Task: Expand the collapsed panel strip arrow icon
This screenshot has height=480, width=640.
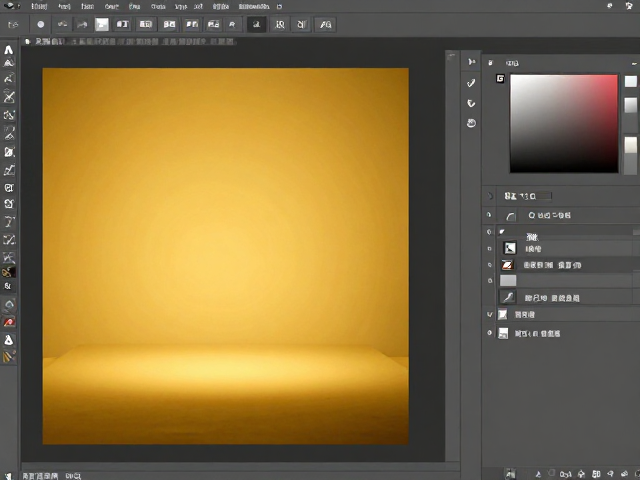Action: (472, 62)
